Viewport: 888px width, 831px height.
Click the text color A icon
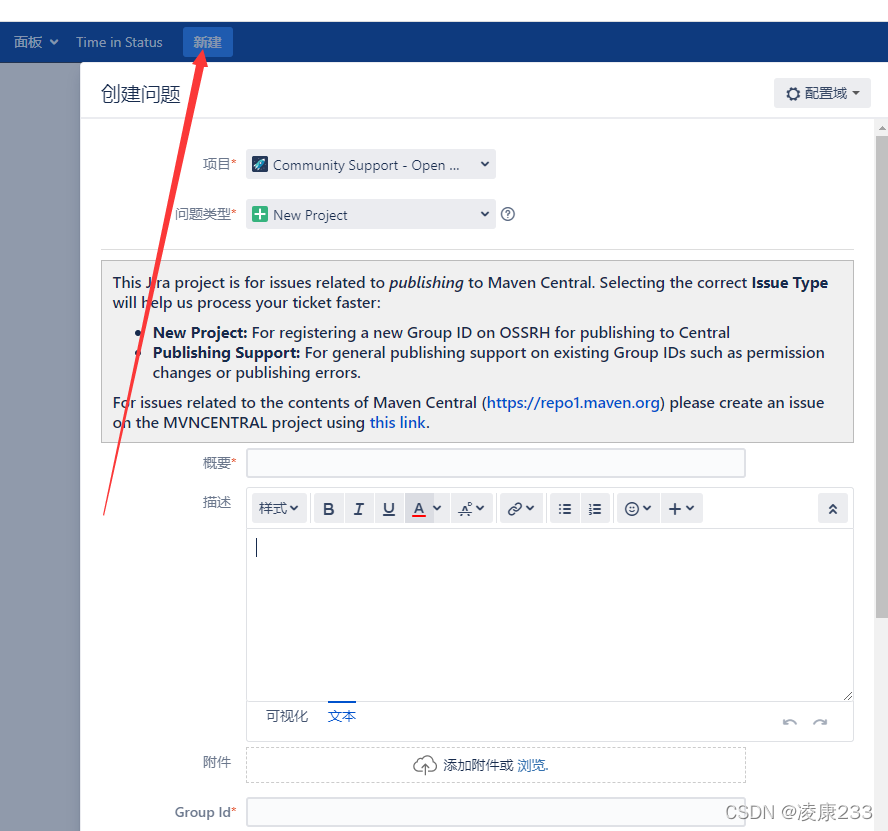(419, 509)
